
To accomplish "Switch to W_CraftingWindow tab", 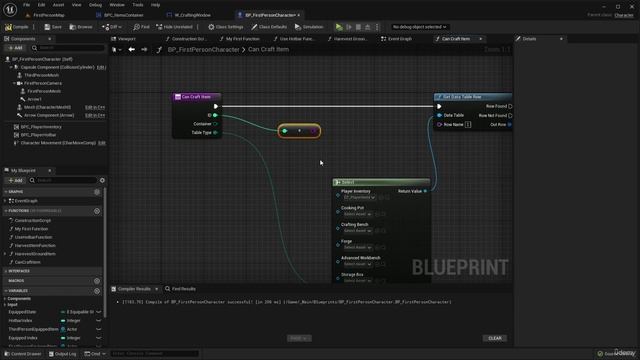I will click(x=192, y=15).
